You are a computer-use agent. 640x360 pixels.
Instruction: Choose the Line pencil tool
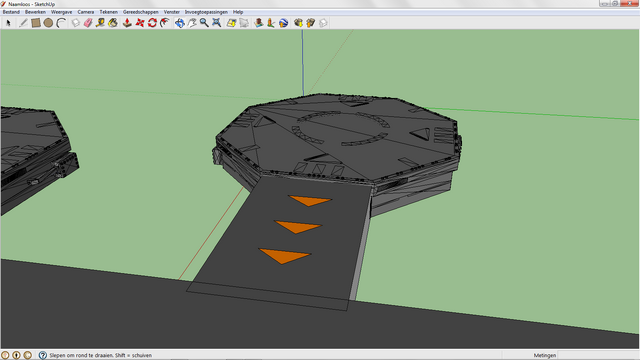pos(23,23)
